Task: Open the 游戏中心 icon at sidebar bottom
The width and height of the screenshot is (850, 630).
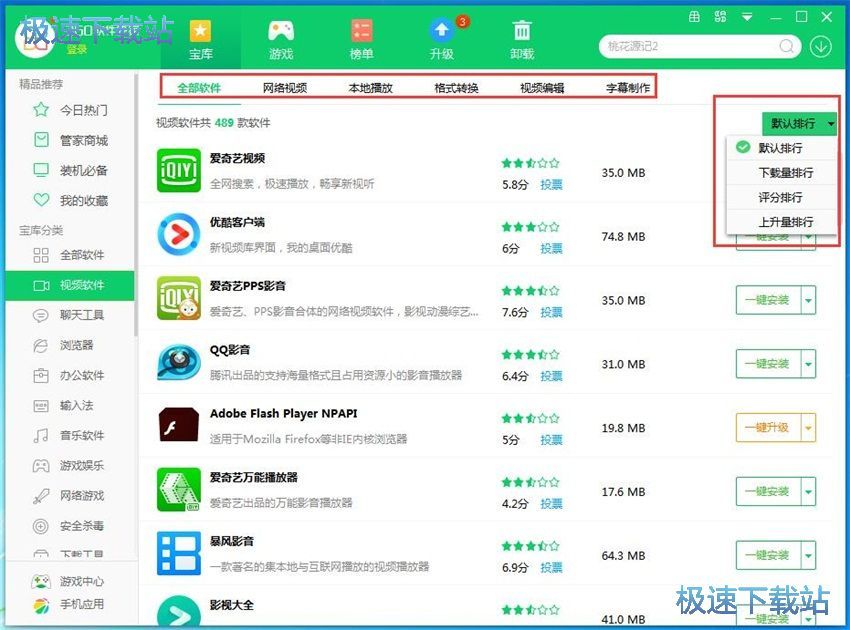Action: coord(41,581)
